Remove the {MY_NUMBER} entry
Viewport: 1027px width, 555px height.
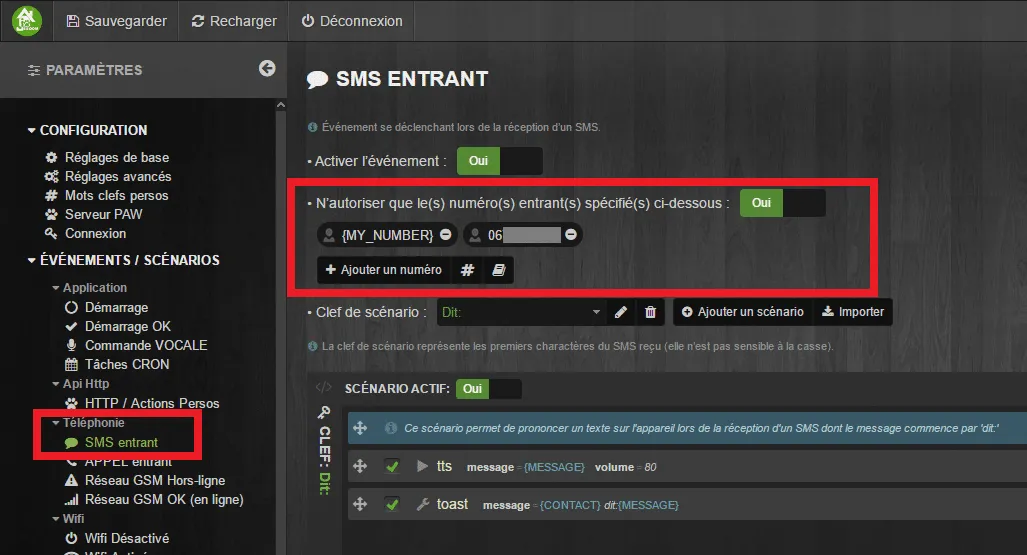tap(445, 235)
